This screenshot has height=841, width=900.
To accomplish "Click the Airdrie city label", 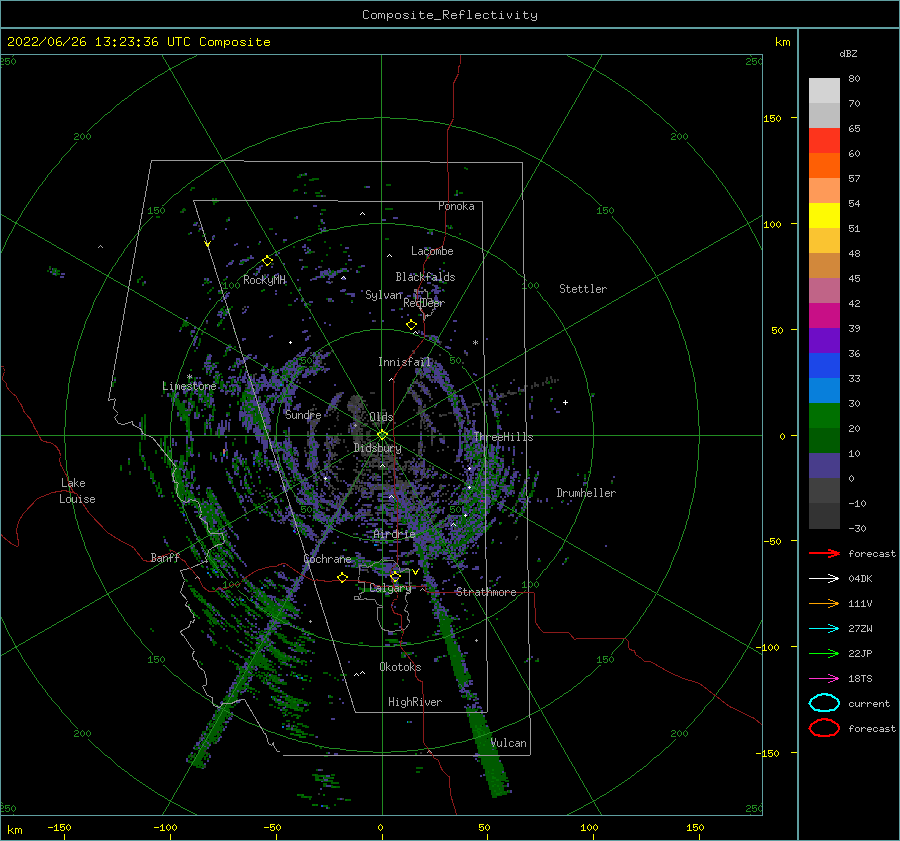I will [394, 534].
